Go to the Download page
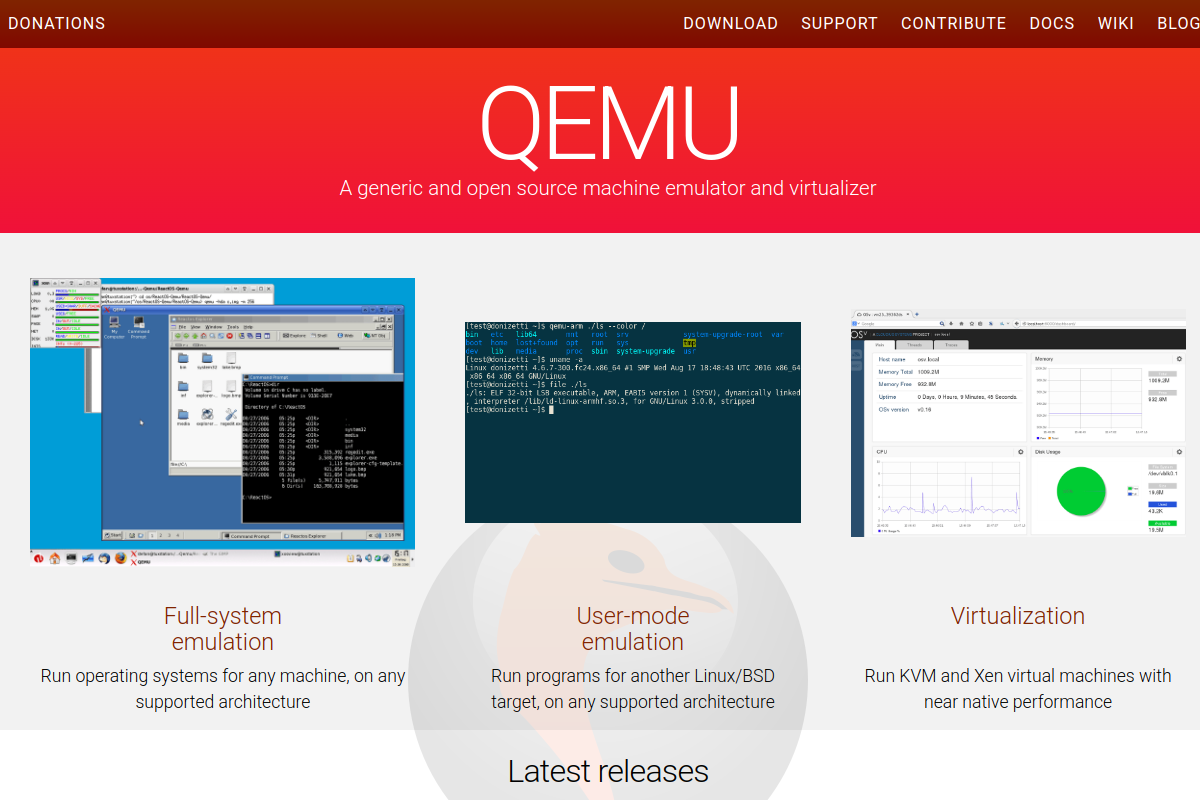Image resolution: width=1200 pixels, height=800 pixels. tap(730, 23)
